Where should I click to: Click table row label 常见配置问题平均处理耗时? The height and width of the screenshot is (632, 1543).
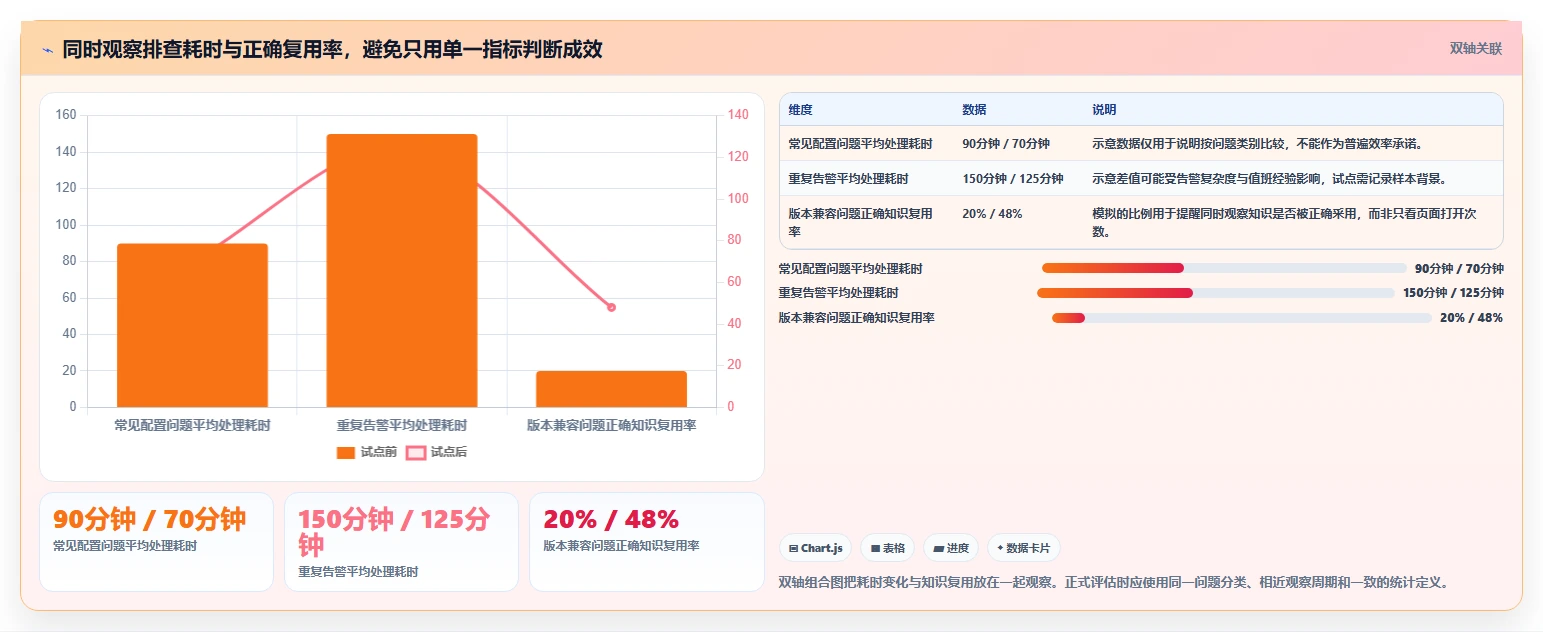tap(860, 144)
